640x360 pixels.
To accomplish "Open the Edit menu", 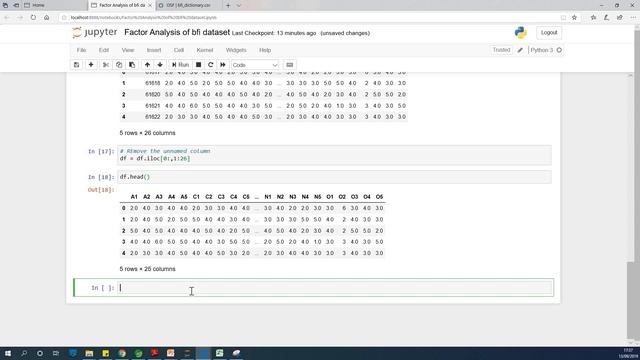I will (104, 50).
